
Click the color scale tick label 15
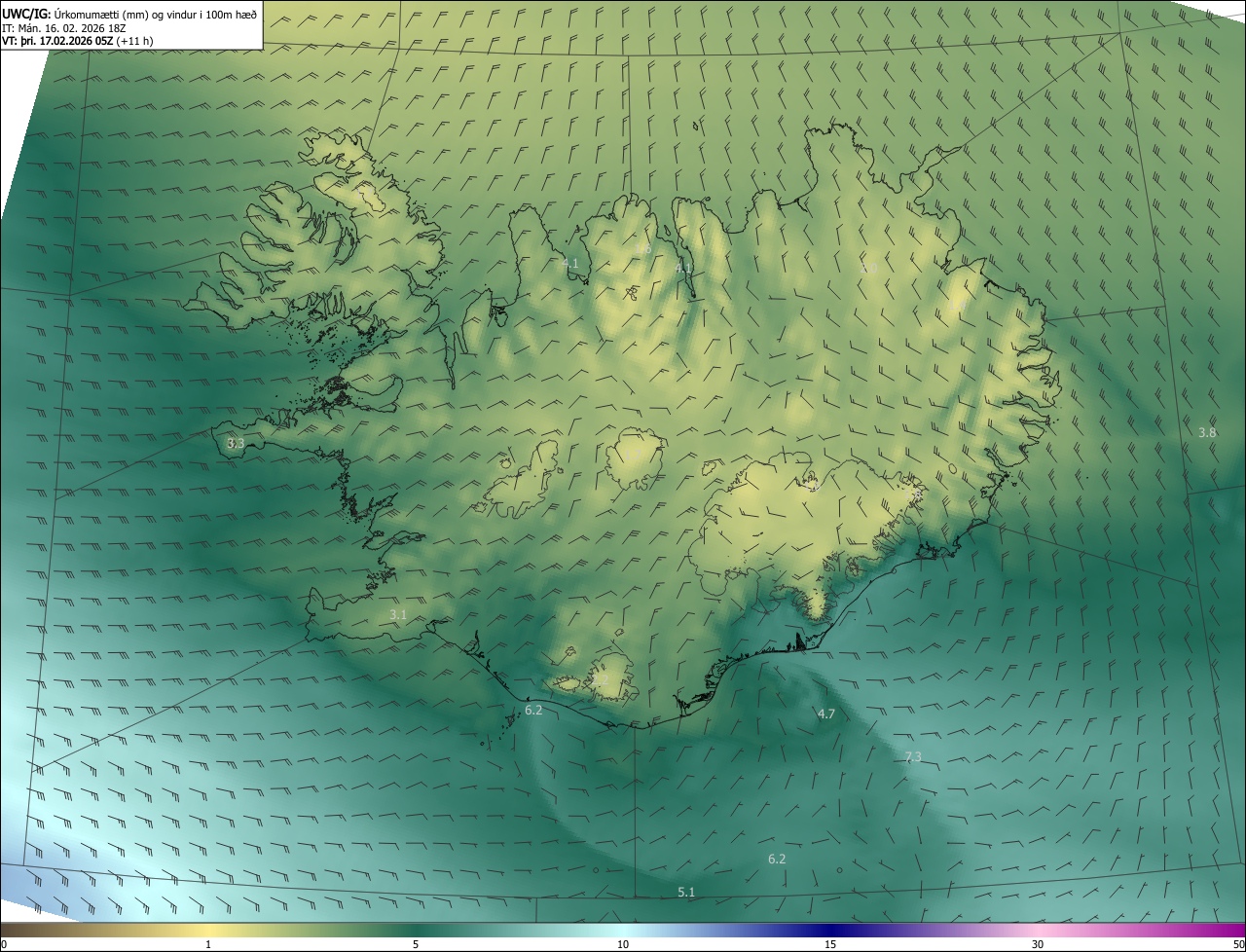point(830,945)
